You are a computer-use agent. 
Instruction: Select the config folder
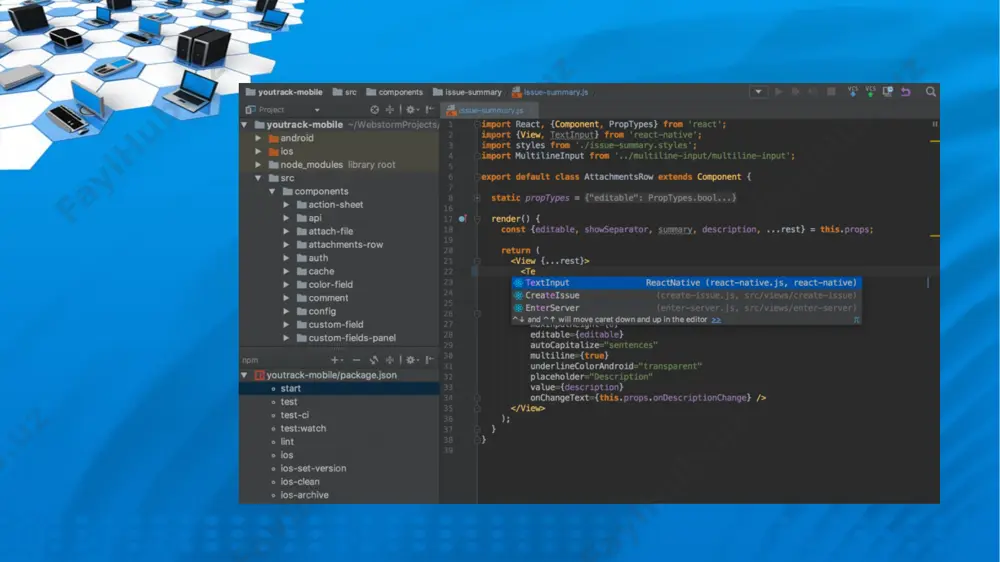(x=322, y=311)
